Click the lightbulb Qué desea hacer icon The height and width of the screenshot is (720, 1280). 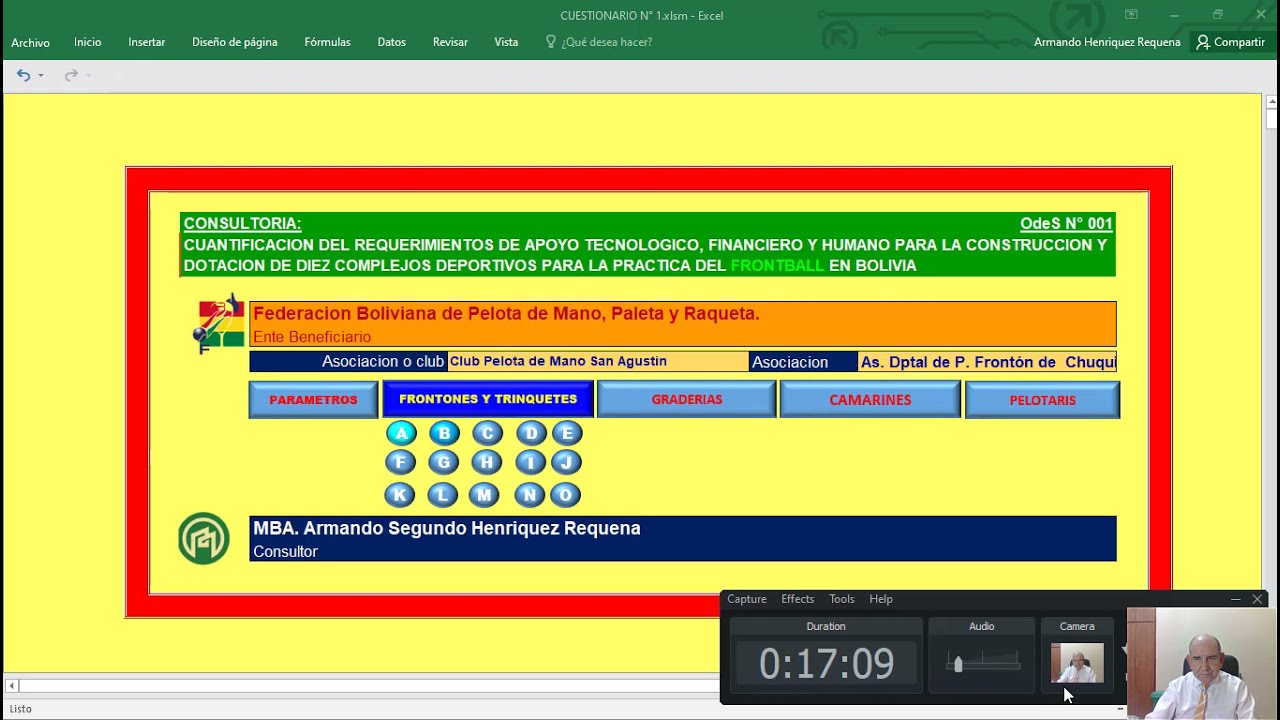(x=551, y=42)
